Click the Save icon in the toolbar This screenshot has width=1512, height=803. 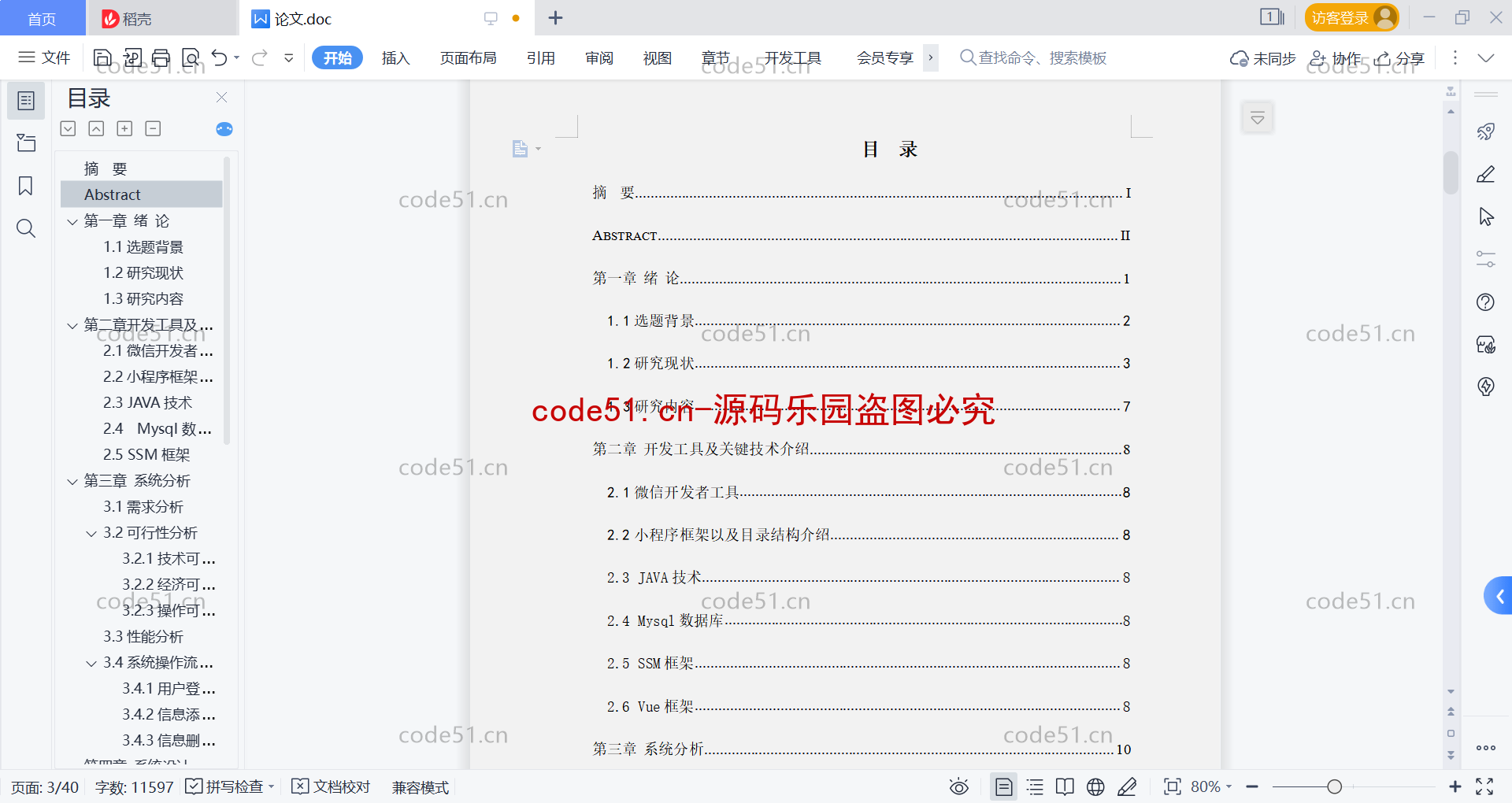102,57
